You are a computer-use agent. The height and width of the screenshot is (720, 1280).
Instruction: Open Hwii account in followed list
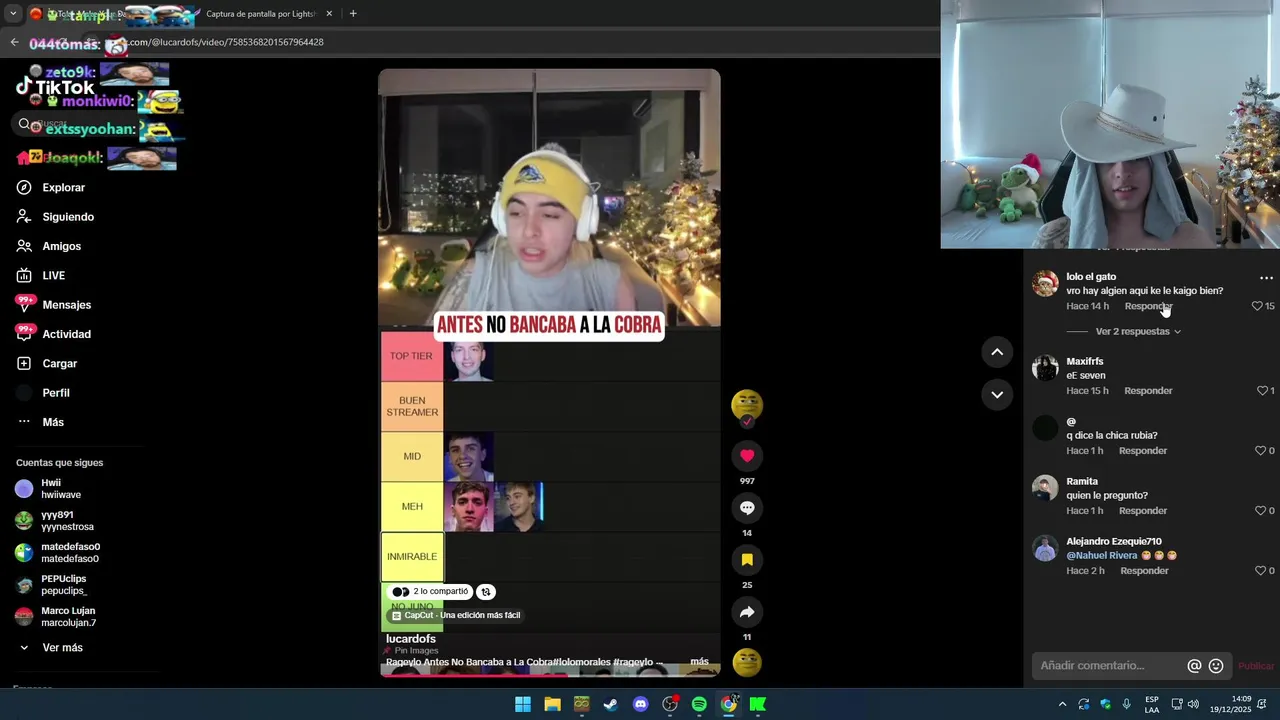pos(60,489)
